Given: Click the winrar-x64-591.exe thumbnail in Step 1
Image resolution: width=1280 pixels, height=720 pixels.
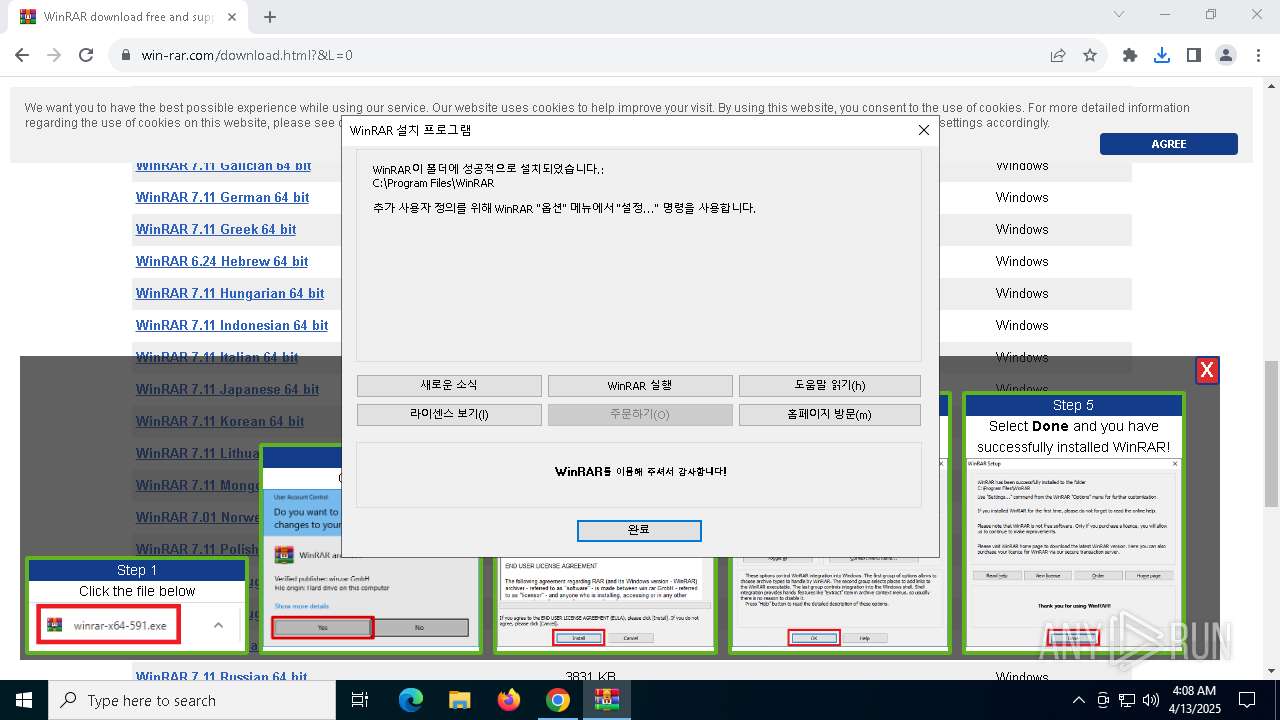Looking at the screenshot, I should tap(109, 625).
